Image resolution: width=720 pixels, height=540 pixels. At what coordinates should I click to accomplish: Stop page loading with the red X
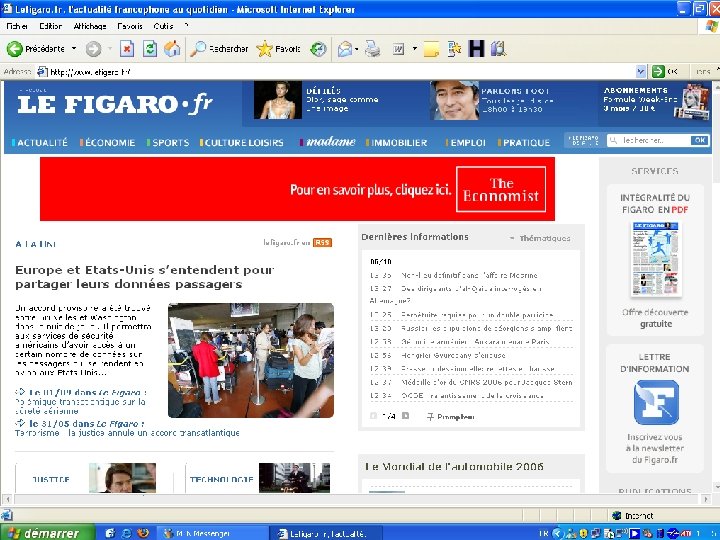[x=127, y=49]
